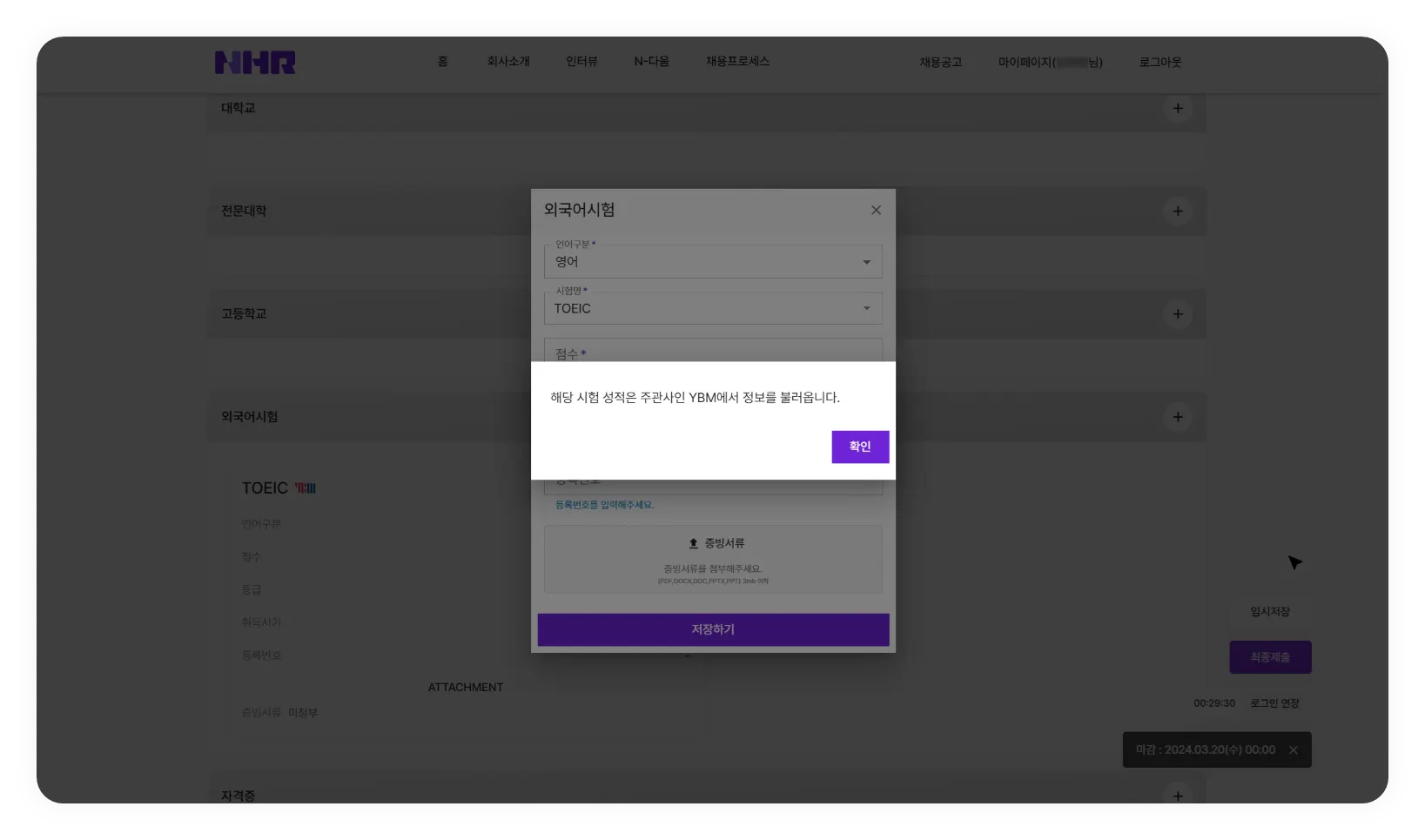Click the 등록번호 label in TOEIC card
The width and height of the screenshot is (1425, 840).
pyautogui.click(x=261, y=655)
